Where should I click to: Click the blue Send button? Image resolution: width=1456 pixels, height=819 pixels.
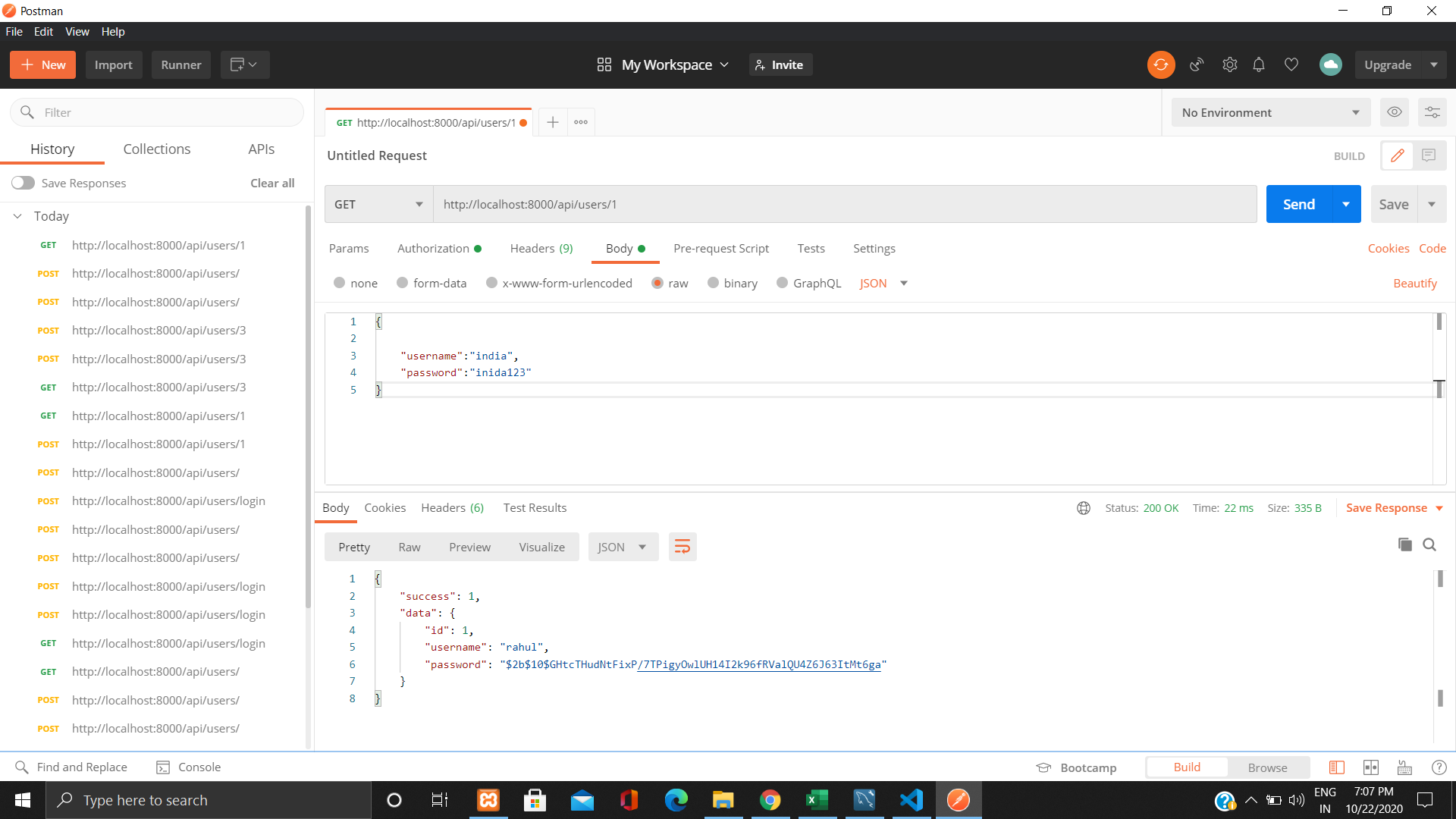(x=1298, y=204)
